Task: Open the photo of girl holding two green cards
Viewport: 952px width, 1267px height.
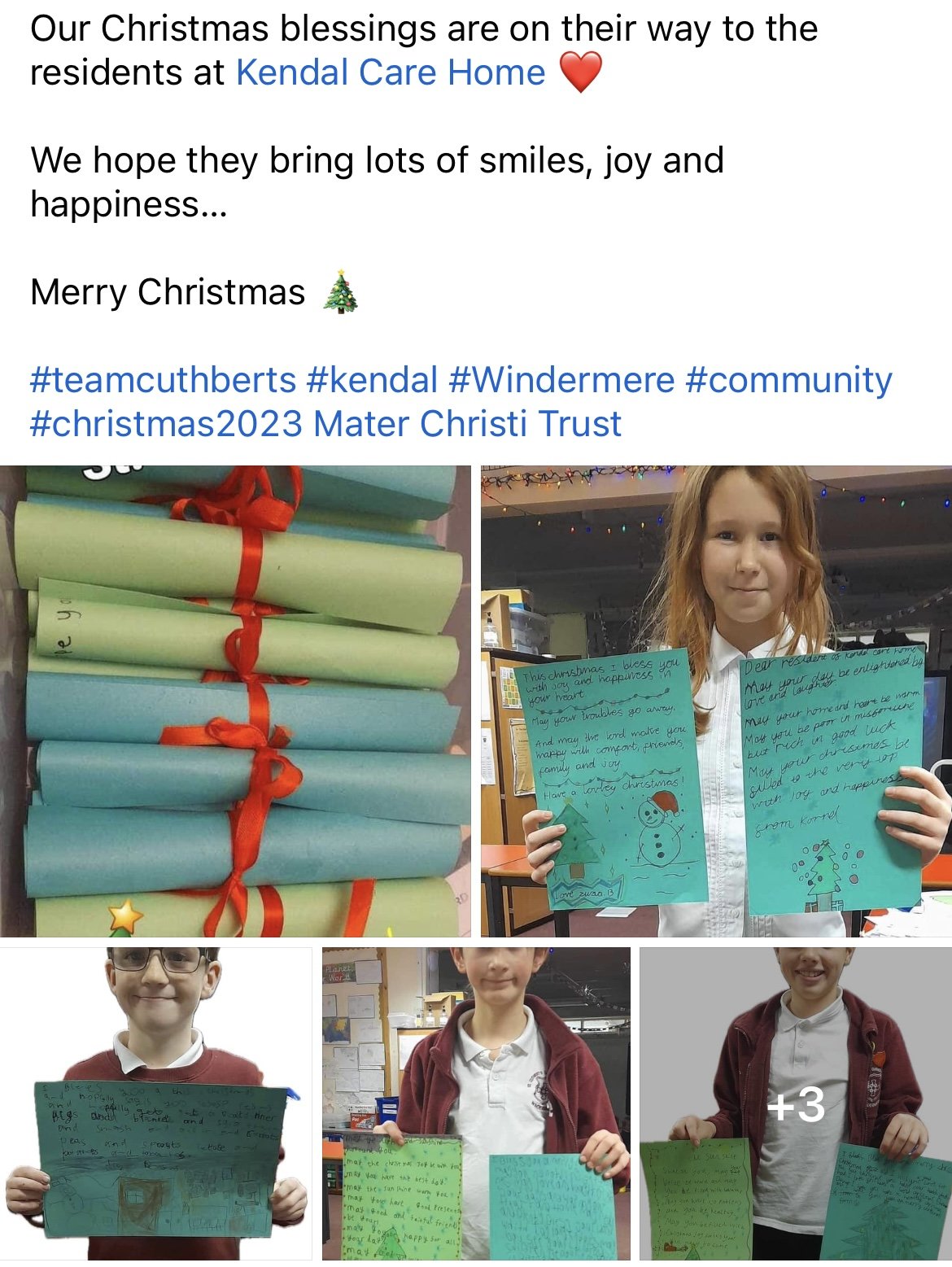Action: click(716, 701)
